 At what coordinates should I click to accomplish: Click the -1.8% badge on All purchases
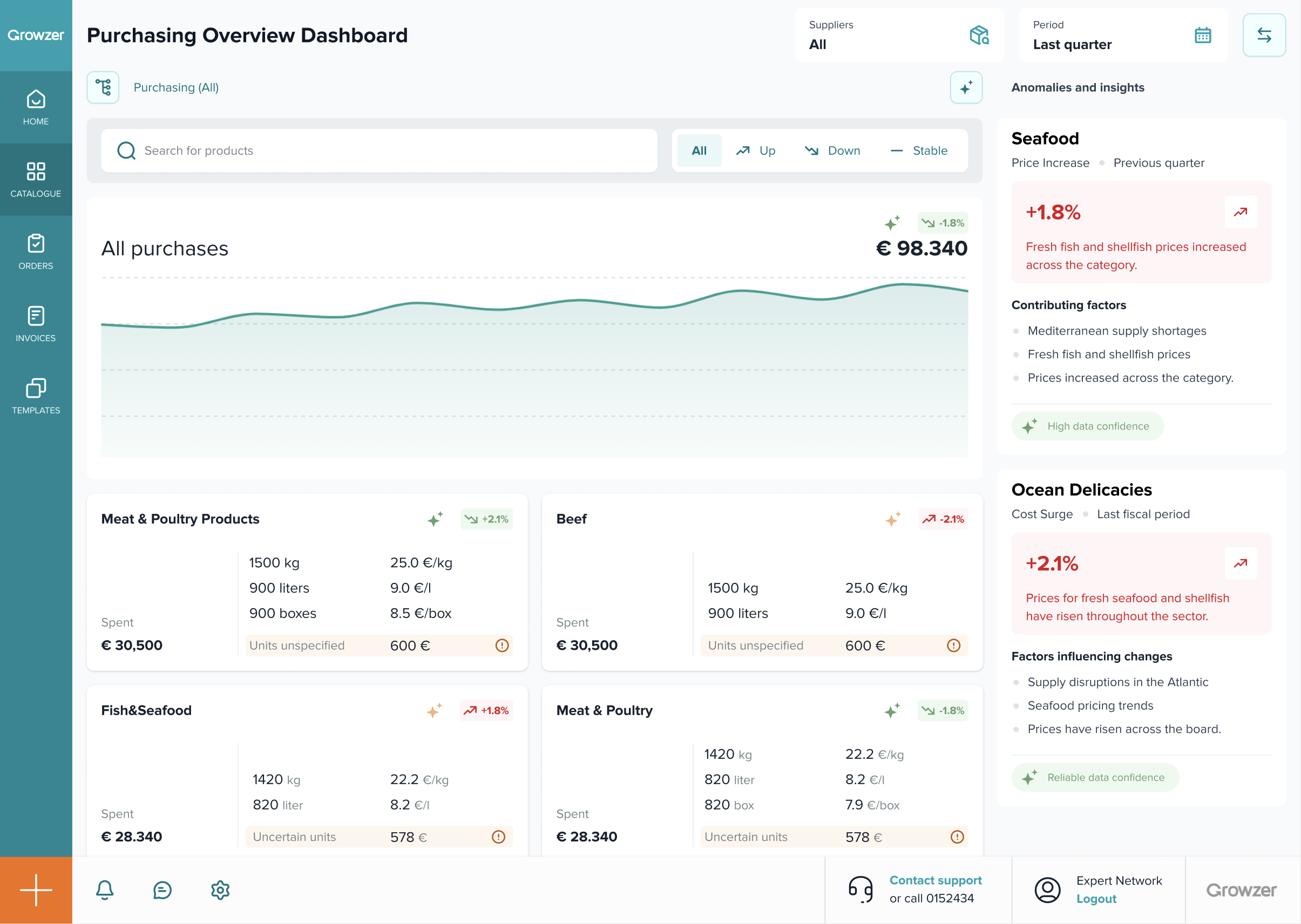coord(943,223)
